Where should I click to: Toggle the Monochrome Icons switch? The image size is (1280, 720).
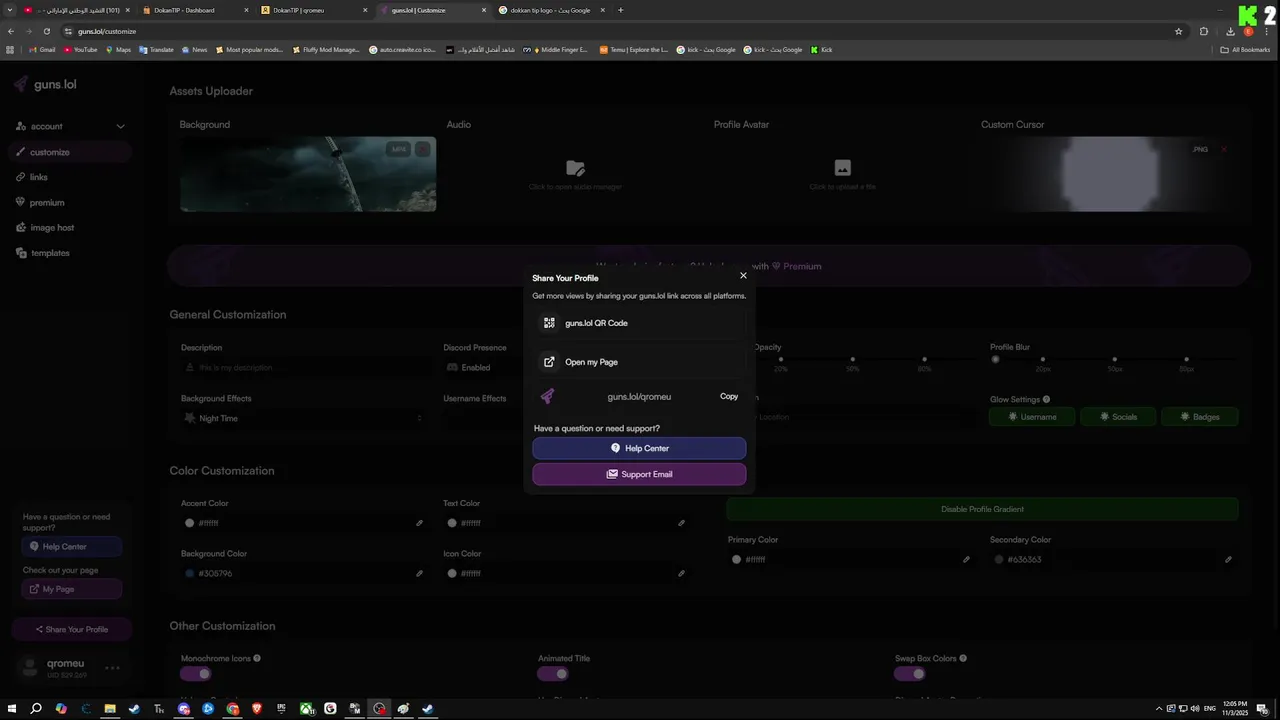tap(196, 674)
